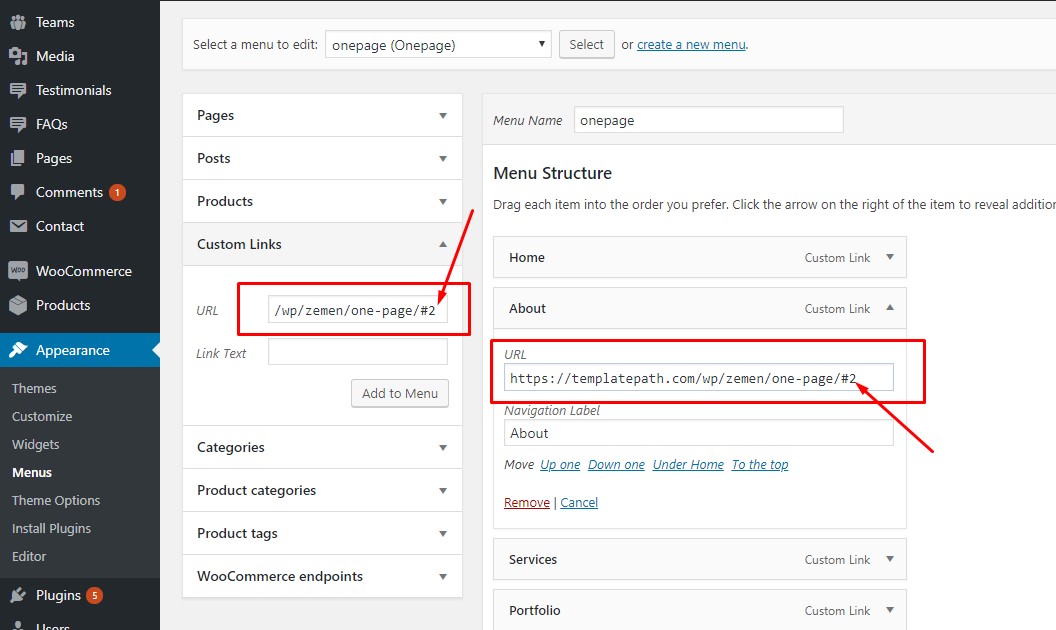
Task: Click the Menu Name text field
Action: (x=708, y=120)
